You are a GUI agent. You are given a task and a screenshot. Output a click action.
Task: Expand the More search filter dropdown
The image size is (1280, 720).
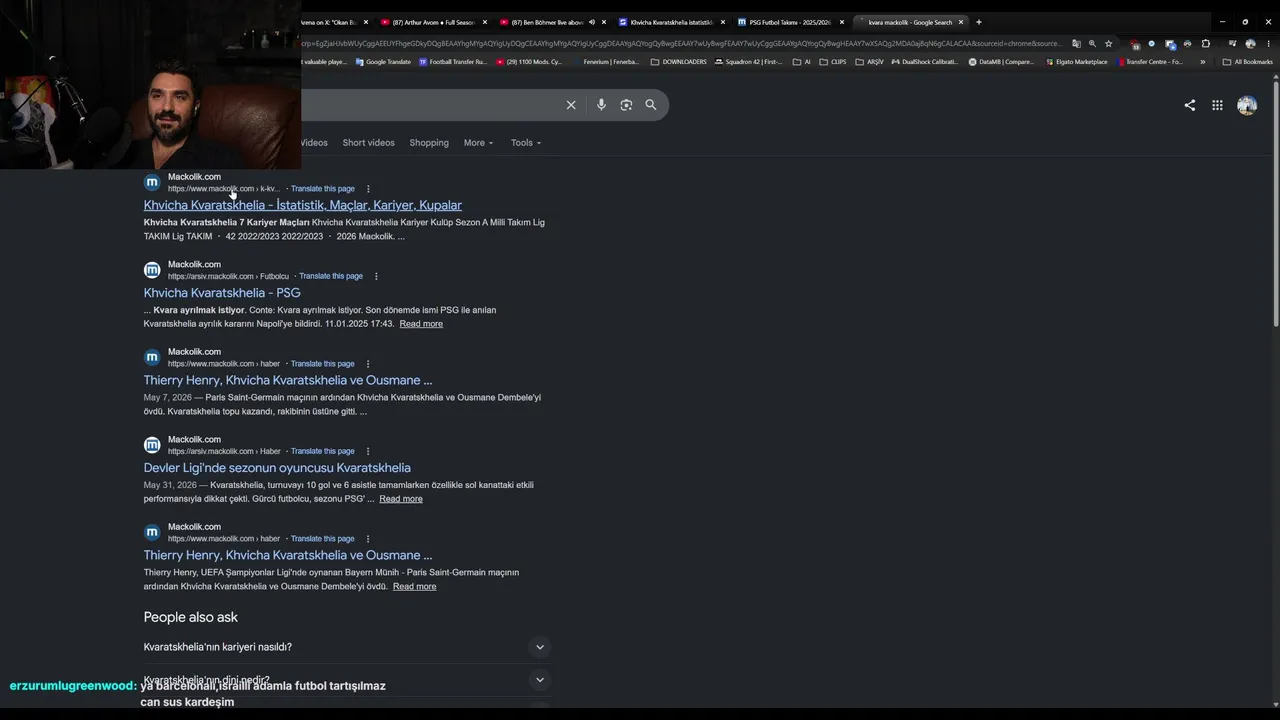coord(478,143)
